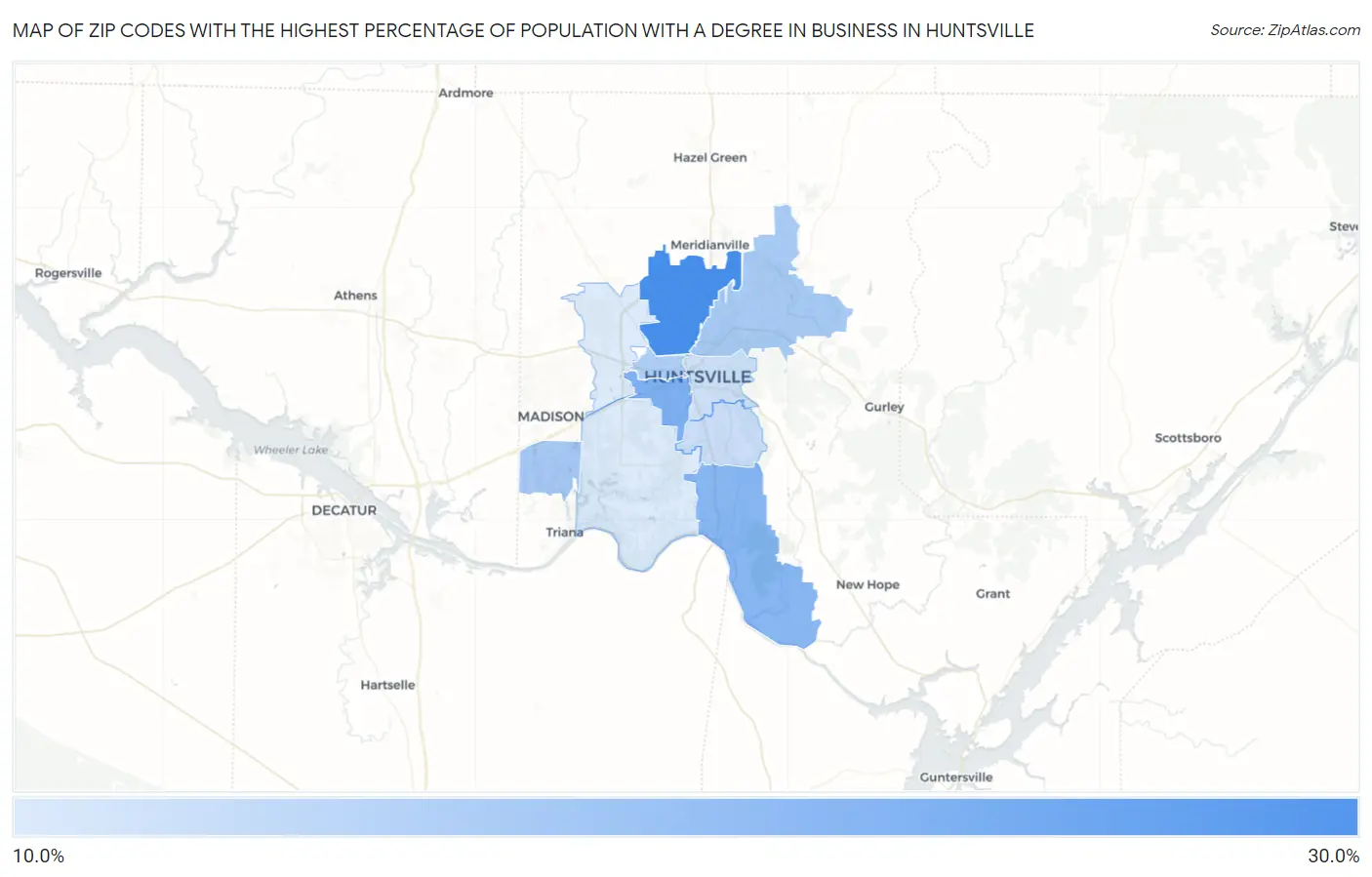The height and width of the screenshot is (877, 1372).
Task: Click the color gradient legend bar
Action: [x=685, y=817]
